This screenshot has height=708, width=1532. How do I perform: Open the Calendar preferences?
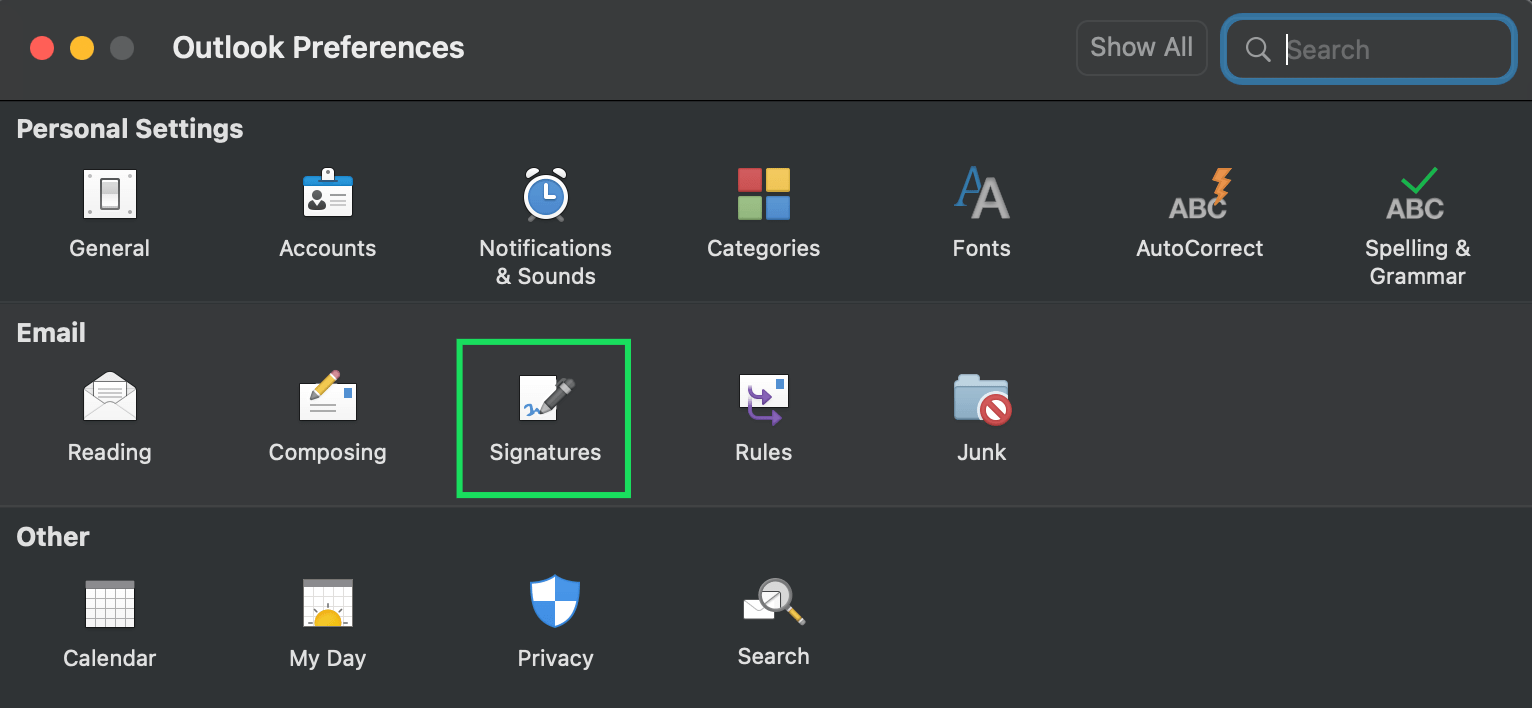pos(109,620)
